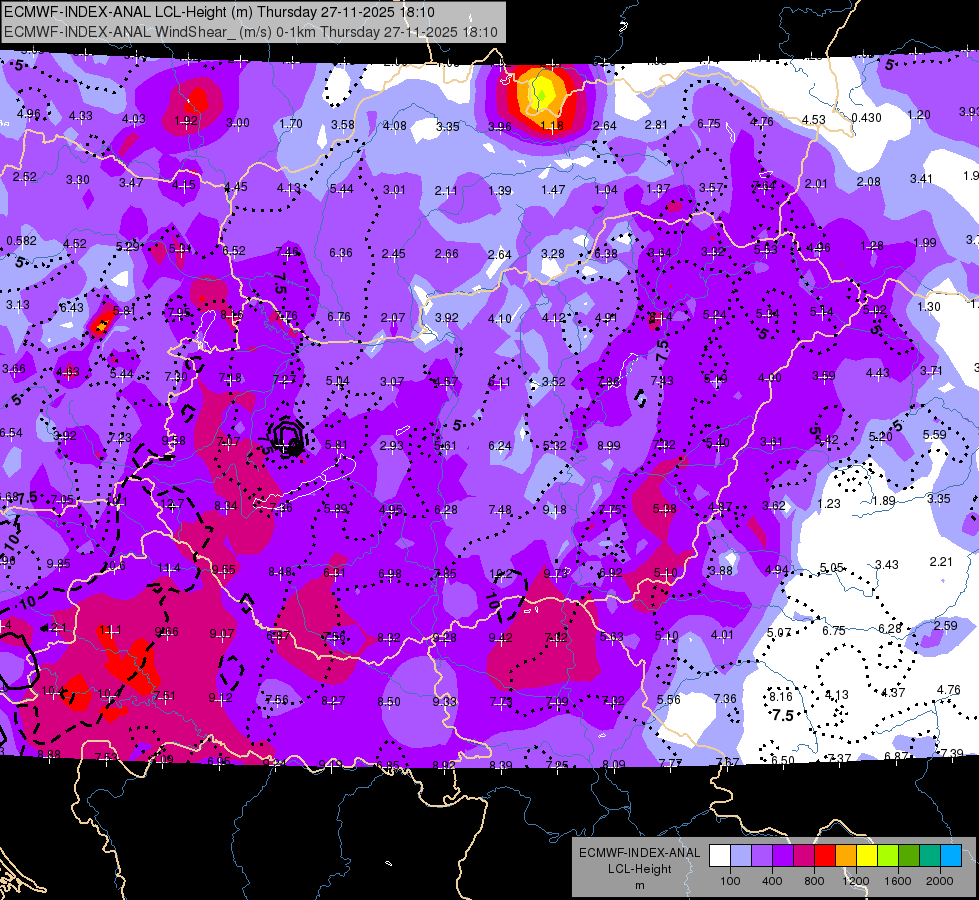Viewport: 979px width, 900px height.
Task: Click the wind shear value 1.20
Action: pos(919,115)
